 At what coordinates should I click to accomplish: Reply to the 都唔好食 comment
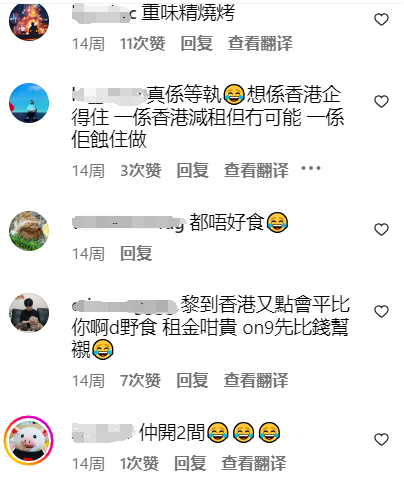136,254
